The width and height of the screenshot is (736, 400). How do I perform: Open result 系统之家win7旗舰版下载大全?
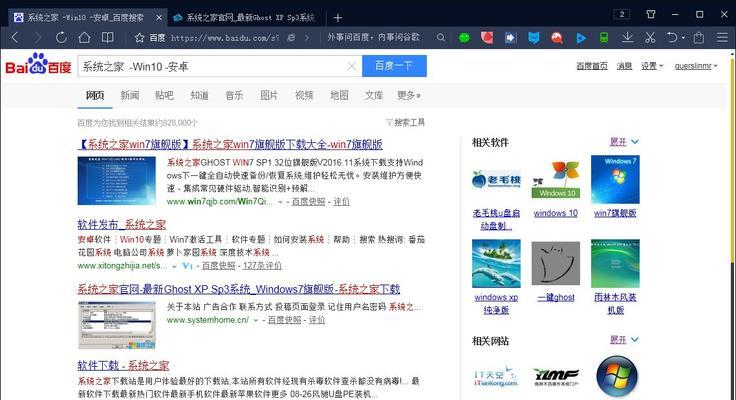click(230, 144)
